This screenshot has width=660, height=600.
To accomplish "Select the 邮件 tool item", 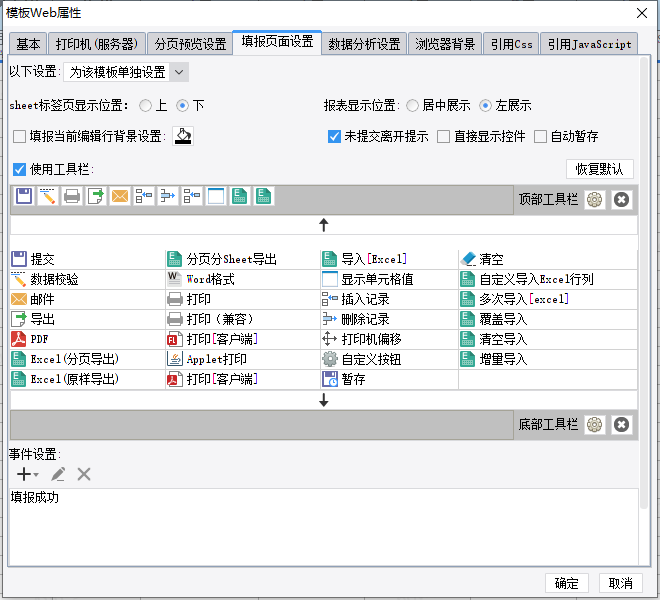I will pos(88,299).
